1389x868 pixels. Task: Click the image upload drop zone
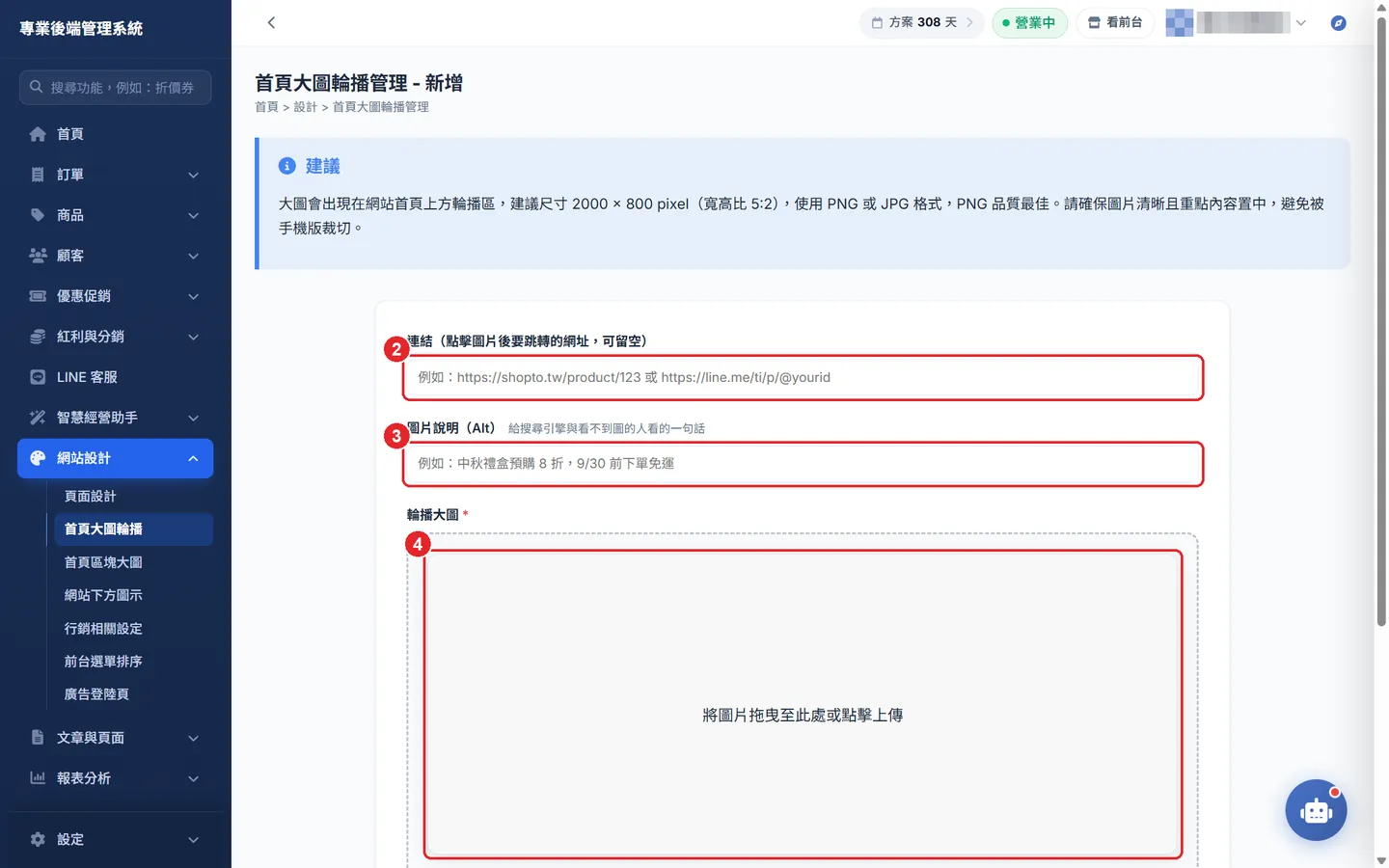tap(803, 704)
